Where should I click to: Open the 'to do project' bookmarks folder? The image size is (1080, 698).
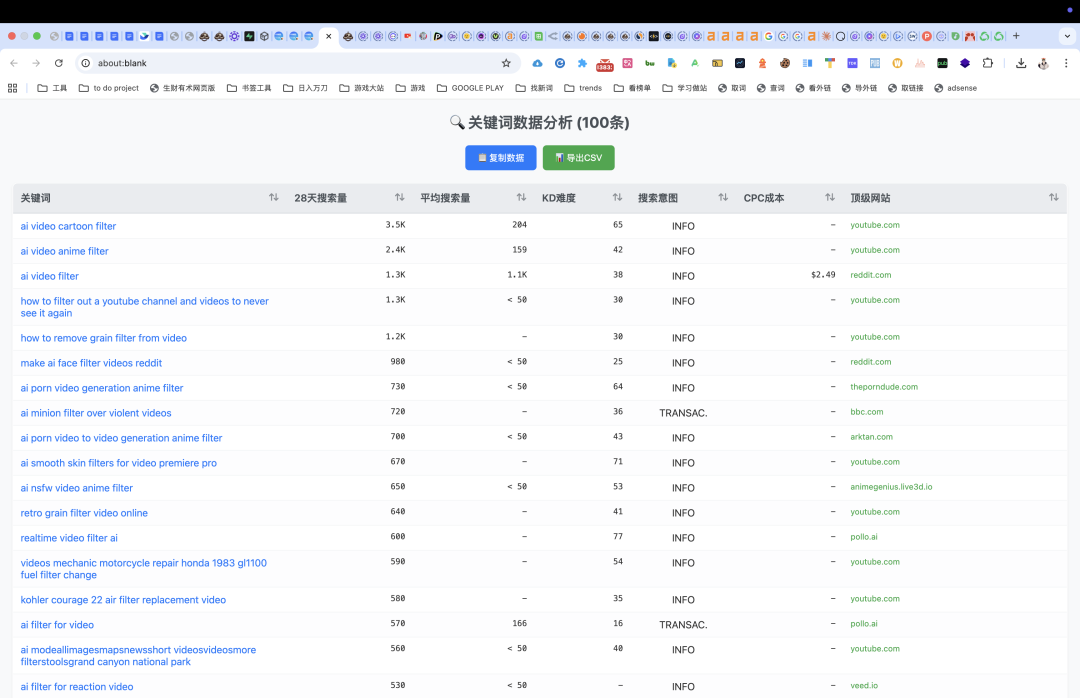pyautogui.click(x=109, y=88)
